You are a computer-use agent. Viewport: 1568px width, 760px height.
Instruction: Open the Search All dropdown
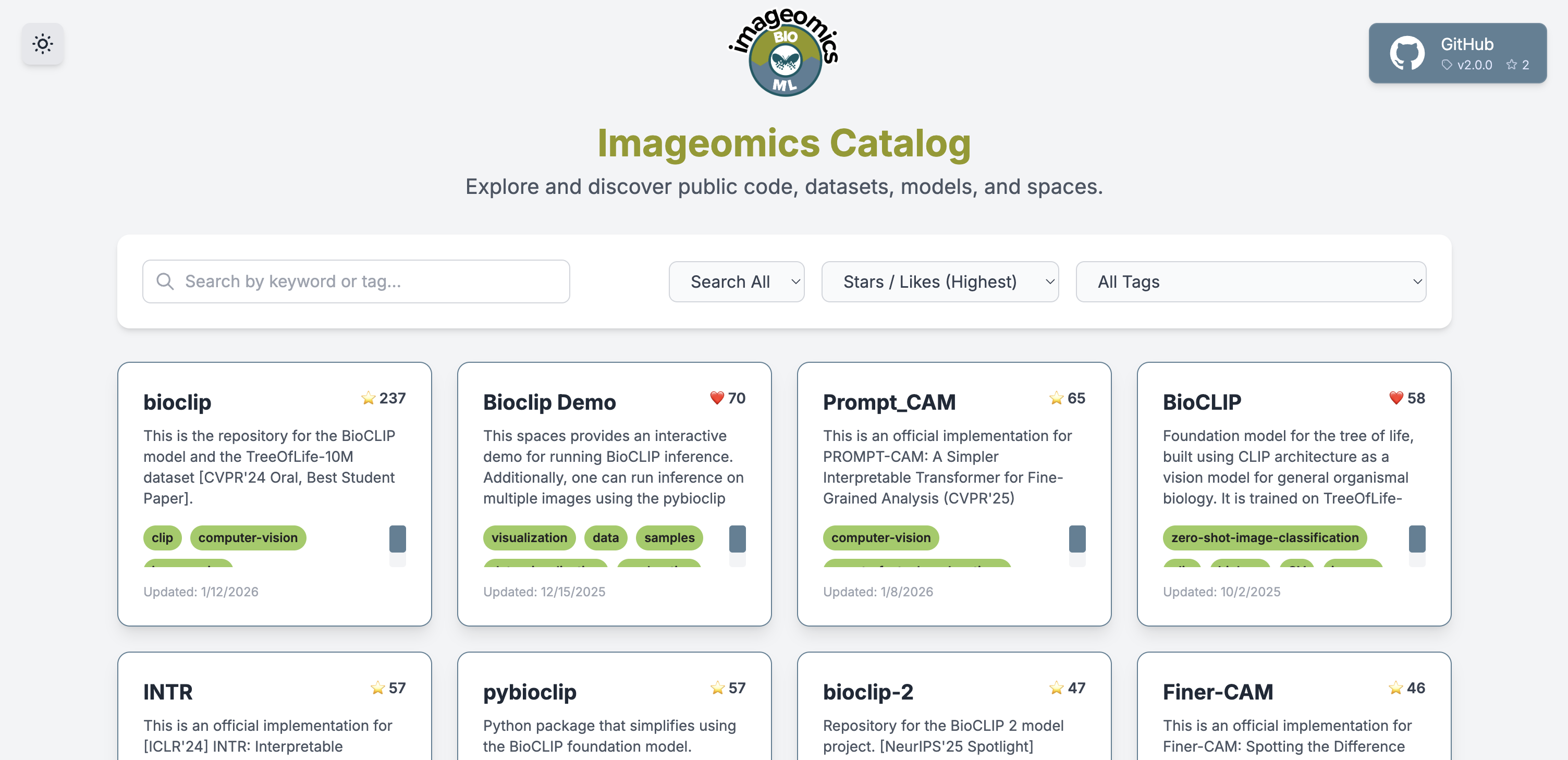(737, 281)
